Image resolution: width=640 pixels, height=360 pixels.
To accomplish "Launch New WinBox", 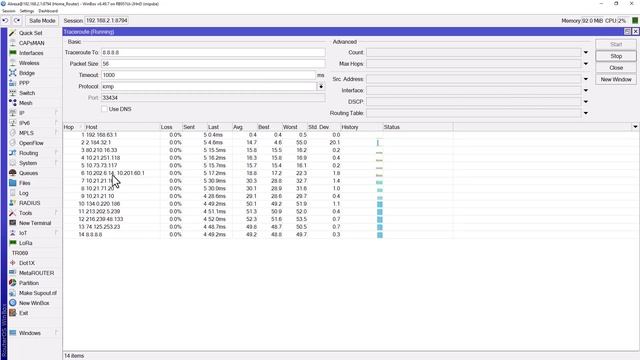I will click(34, 303).
